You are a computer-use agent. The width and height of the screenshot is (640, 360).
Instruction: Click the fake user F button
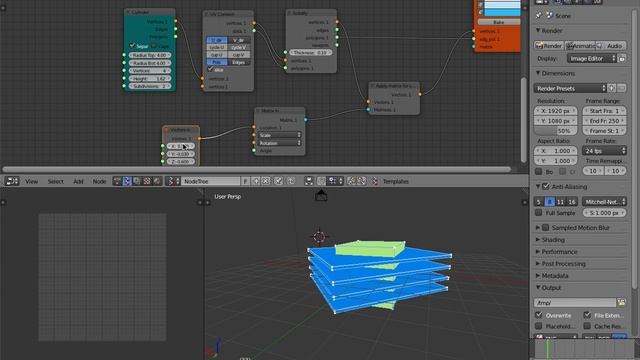[x=245, y=181]
